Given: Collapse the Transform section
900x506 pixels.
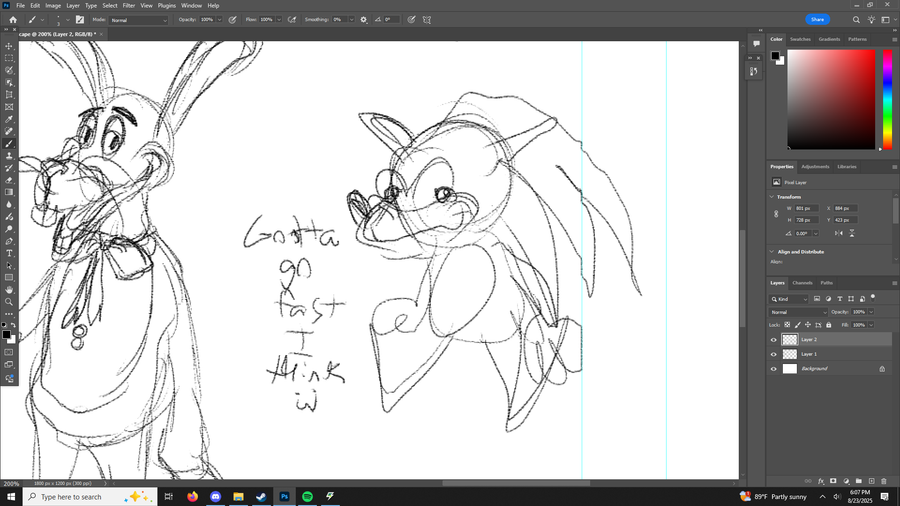Looking at the screenshot, I should pos(772,197).
